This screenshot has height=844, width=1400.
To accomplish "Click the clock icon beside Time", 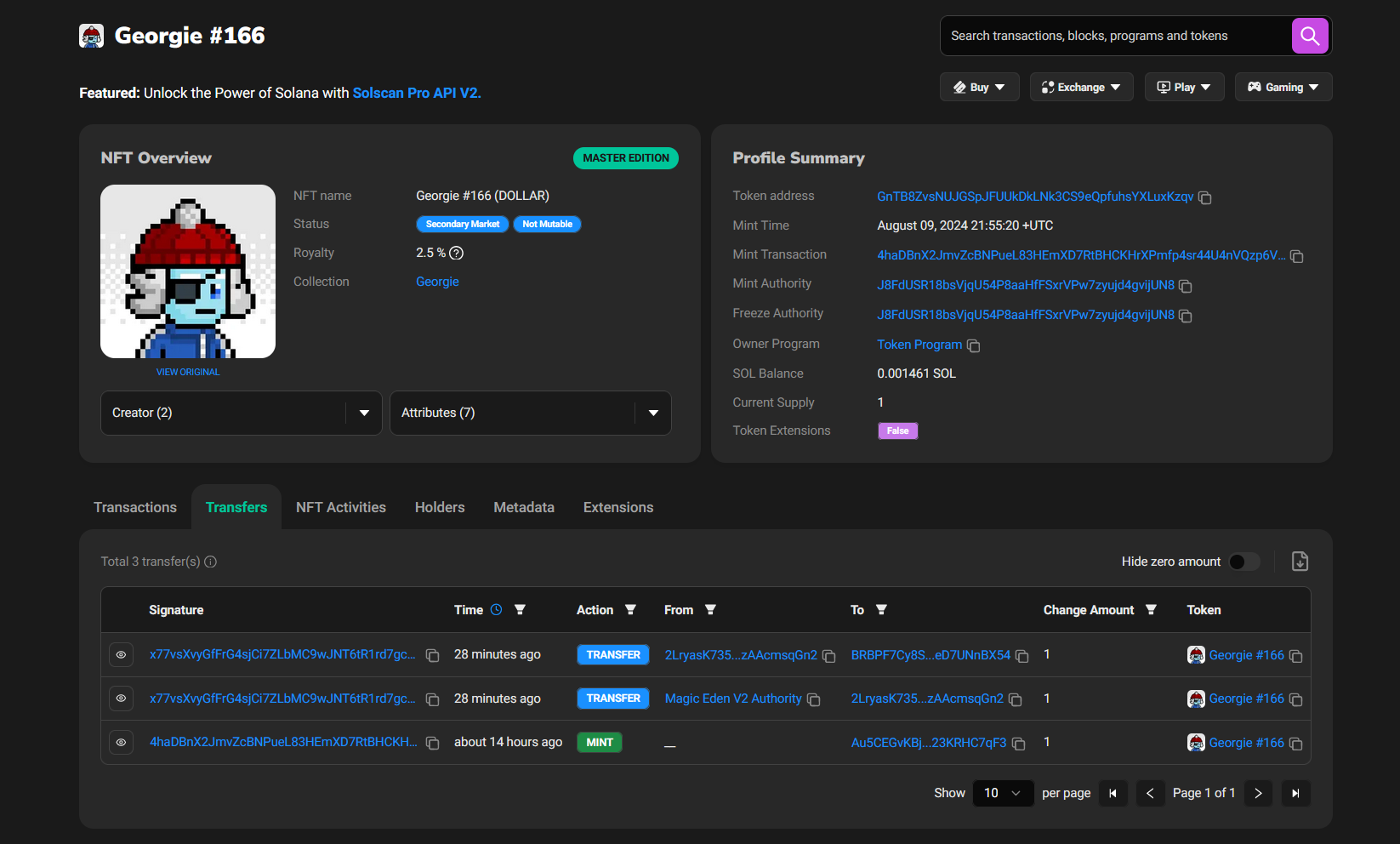I will click(x=497, y=610).
